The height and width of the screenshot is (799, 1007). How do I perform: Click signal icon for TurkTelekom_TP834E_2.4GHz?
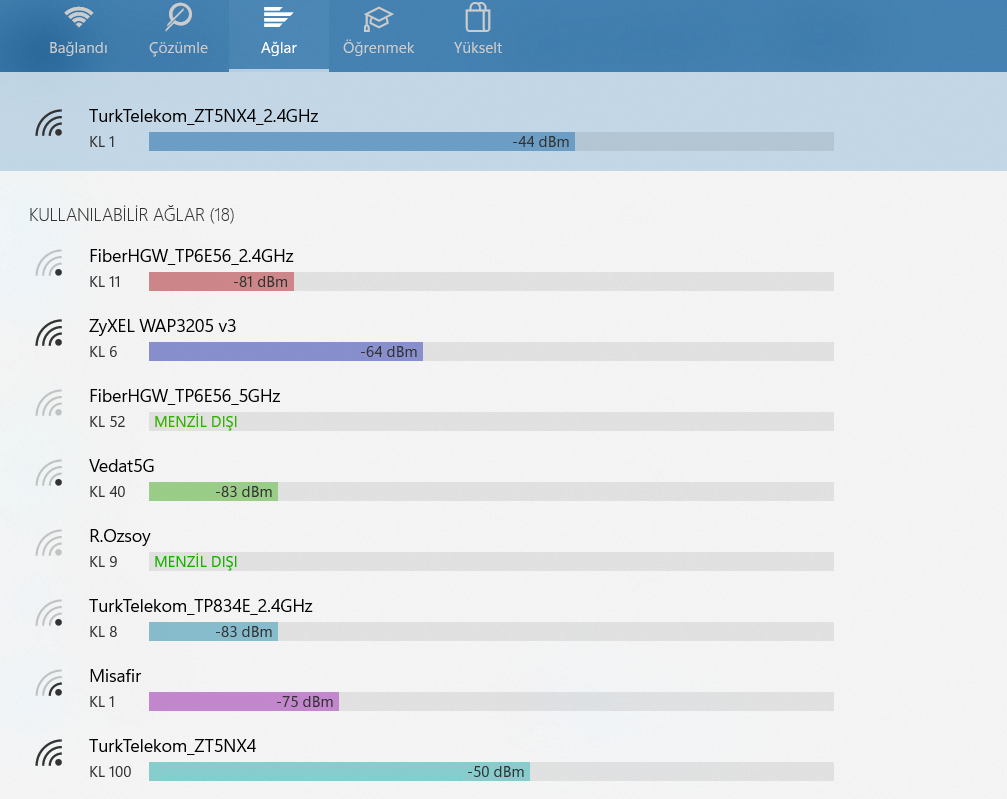tap(49, 613)
